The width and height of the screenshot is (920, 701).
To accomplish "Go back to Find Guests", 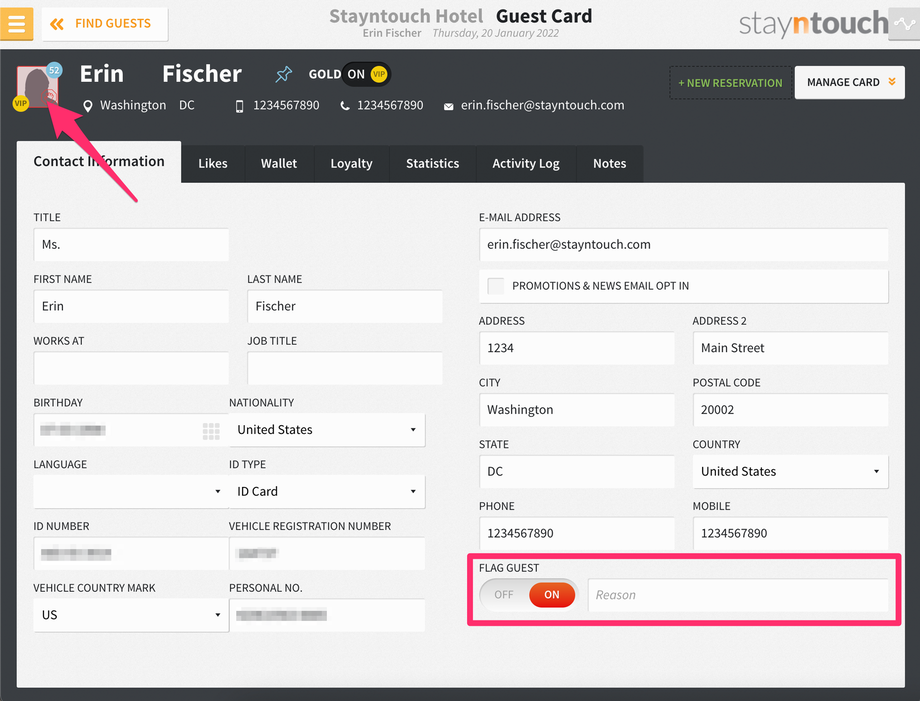I will tap(104, 24).
